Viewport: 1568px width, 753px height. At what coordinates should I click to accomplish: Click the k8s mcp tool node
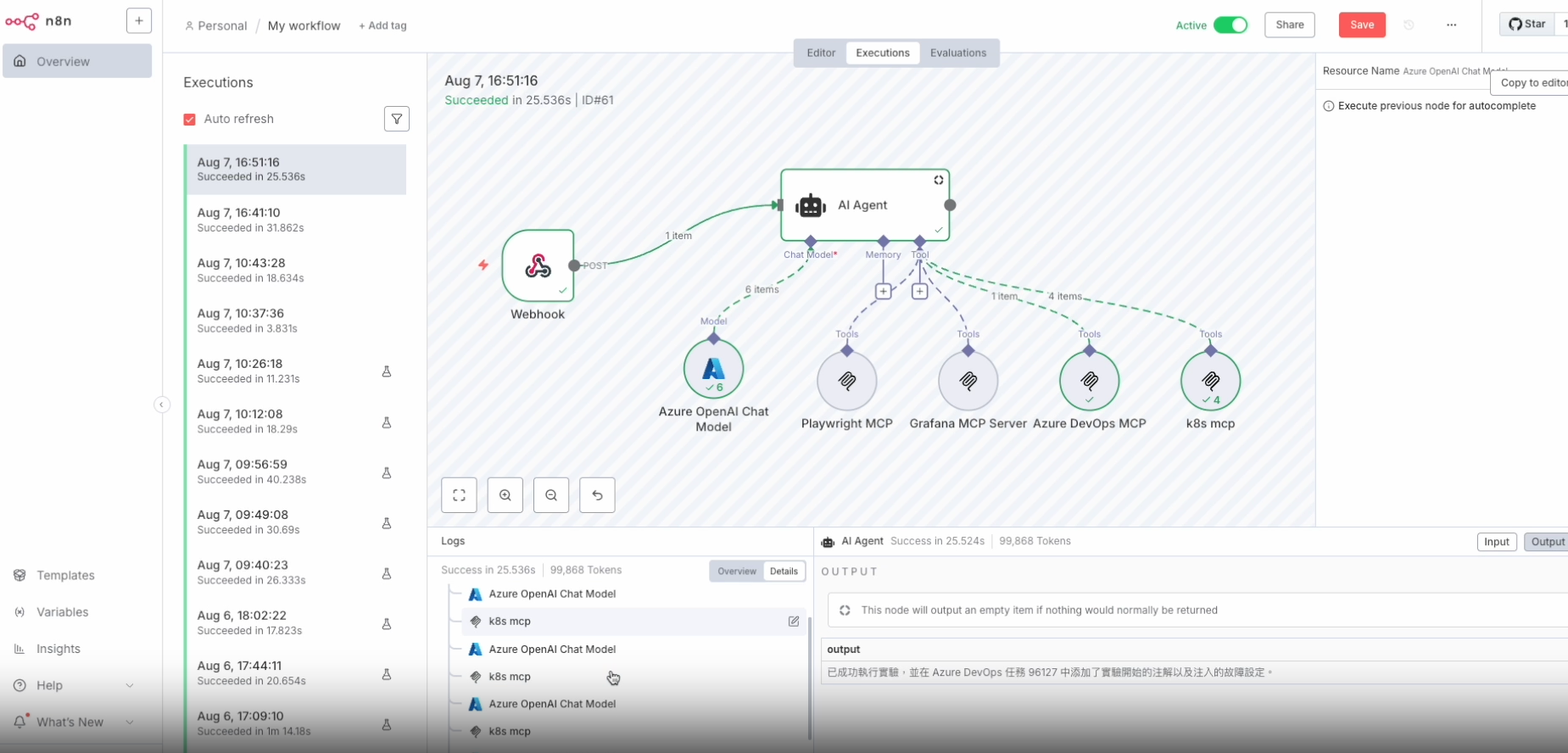(1210, 381)
